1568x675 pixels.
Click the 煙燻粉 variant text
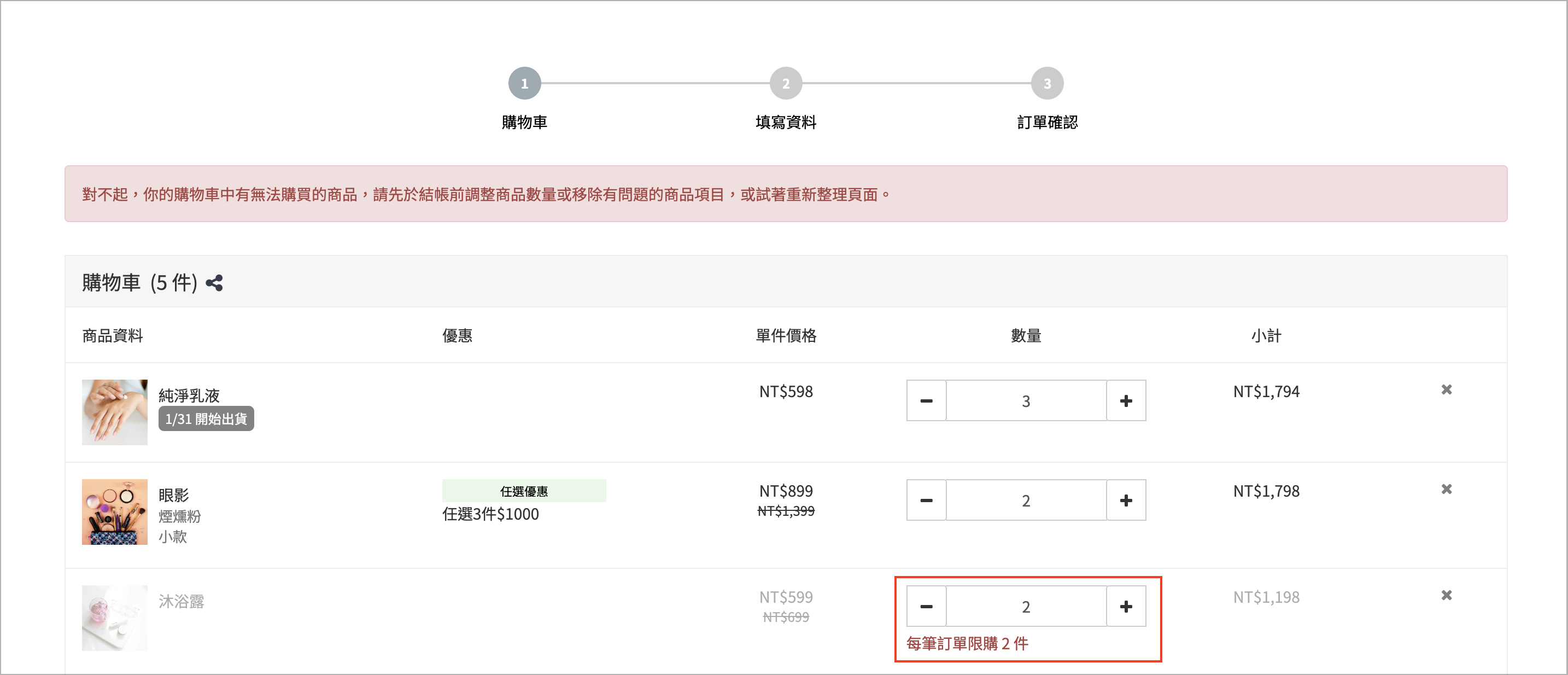click(179, 516)
